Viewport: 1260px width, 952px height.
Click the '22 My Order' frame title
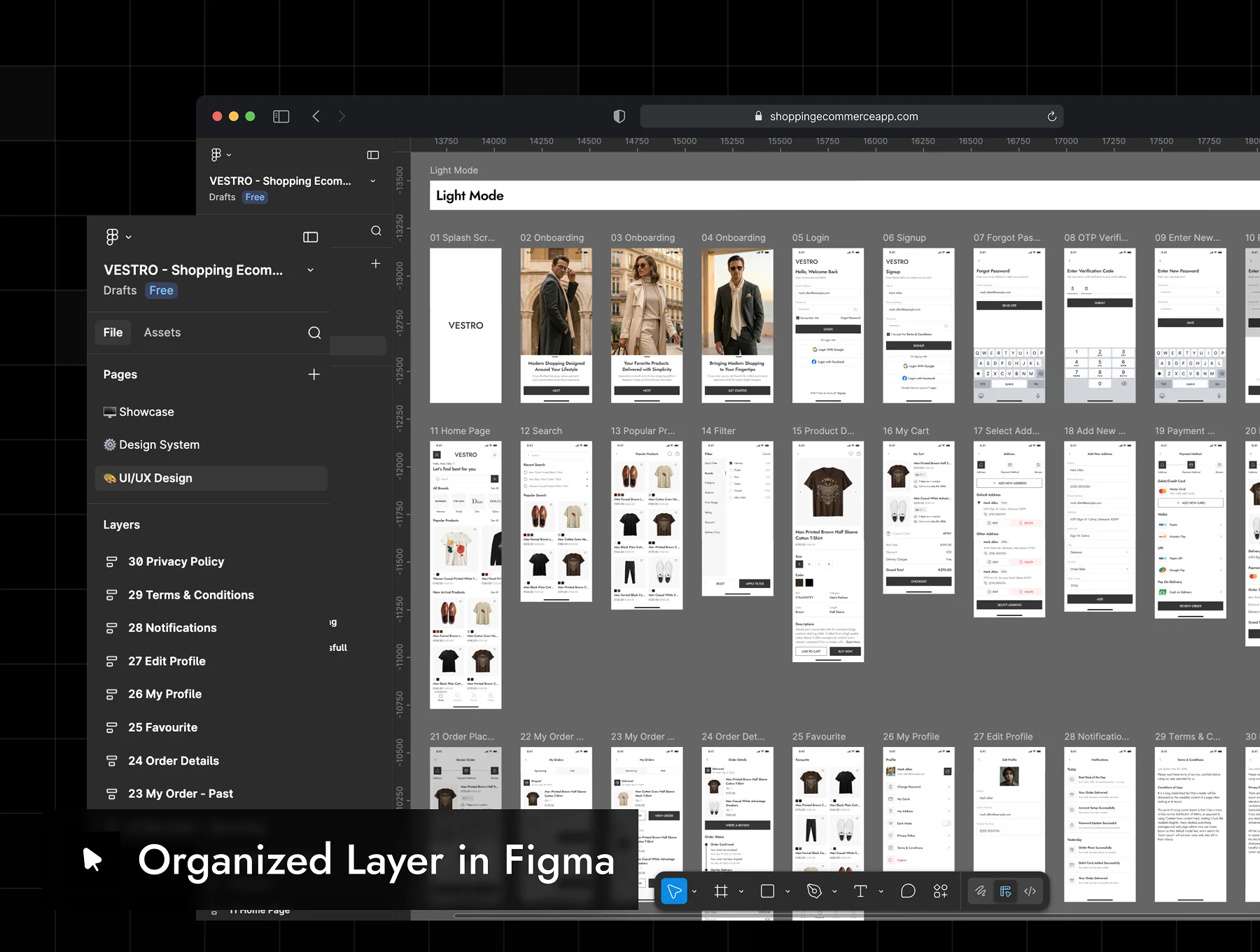552,737
